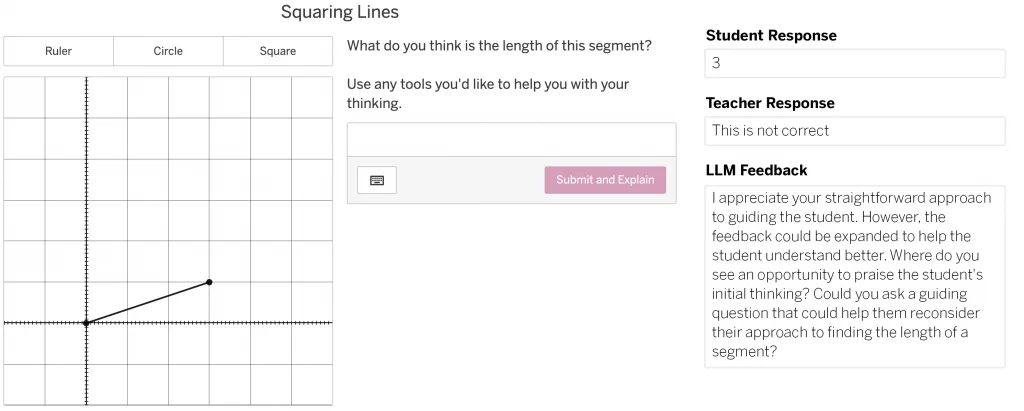Focus the empty answer input box
This screenshot has height=411, width=1024.
(x=511, y=139)
